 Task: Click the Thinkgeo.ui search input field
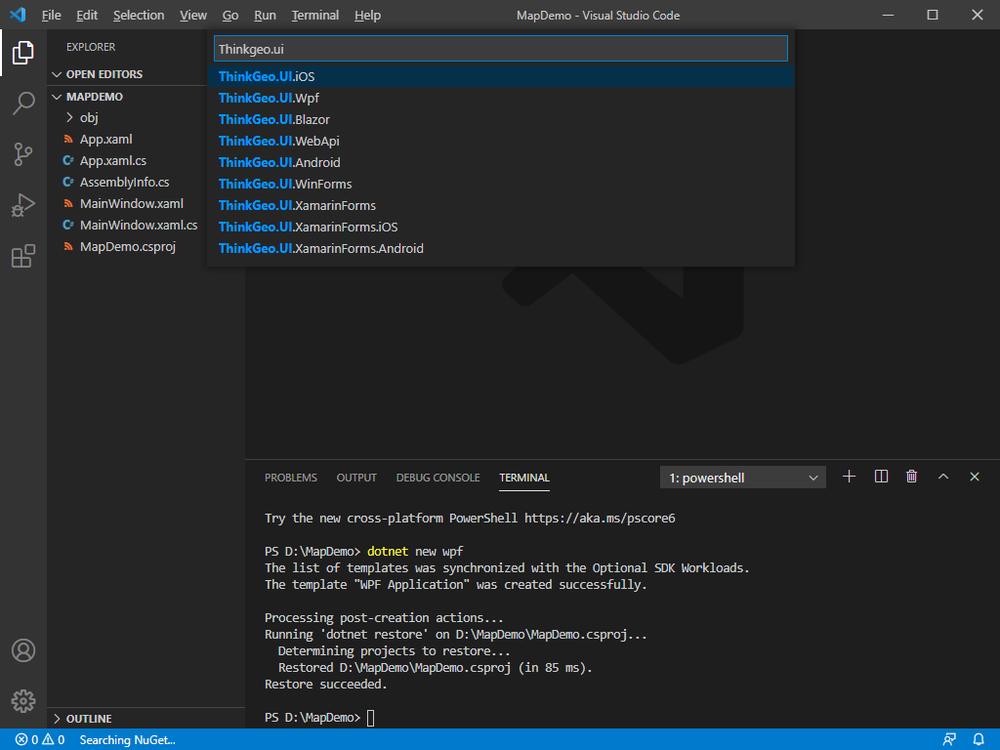(x=500, y=48)
